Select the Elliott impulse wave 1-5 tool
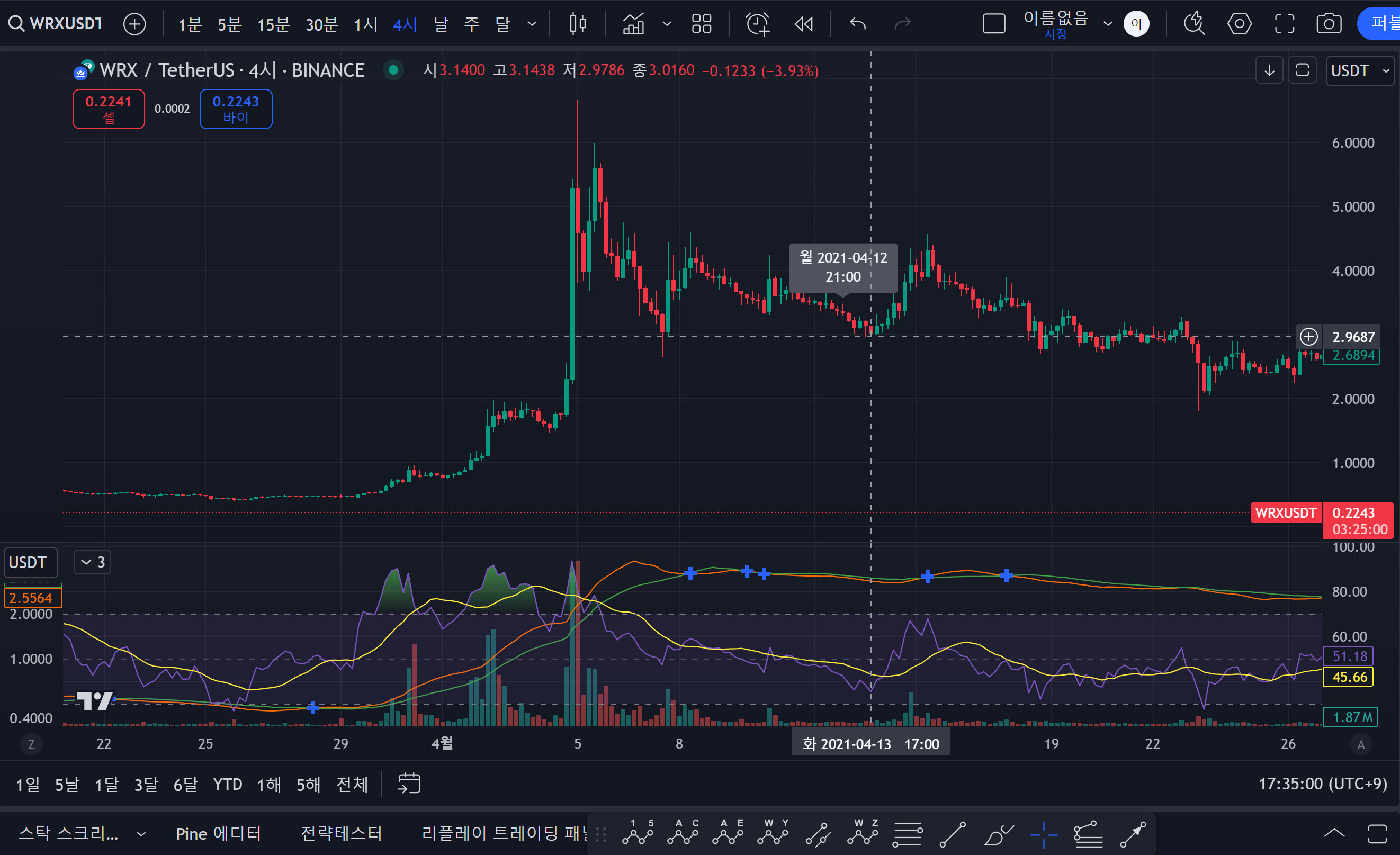This screenshot has height=855, width=1400. click(637, 833)
